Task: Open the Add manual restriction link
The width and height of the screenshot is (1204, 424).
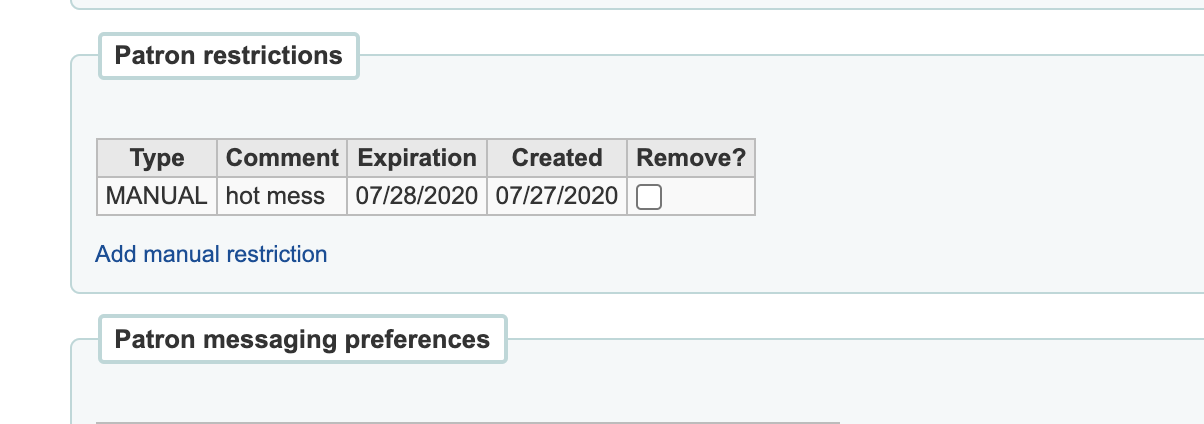Action: [211, 254]
